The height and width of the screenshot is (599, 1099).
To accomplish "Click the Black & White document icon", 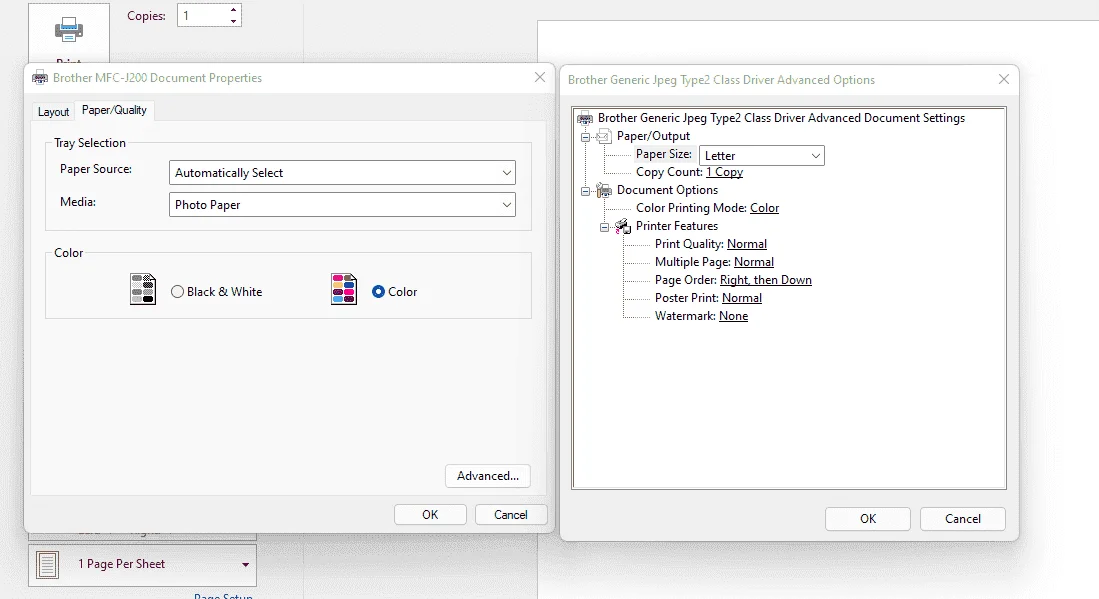I will [x=143, y=289].
